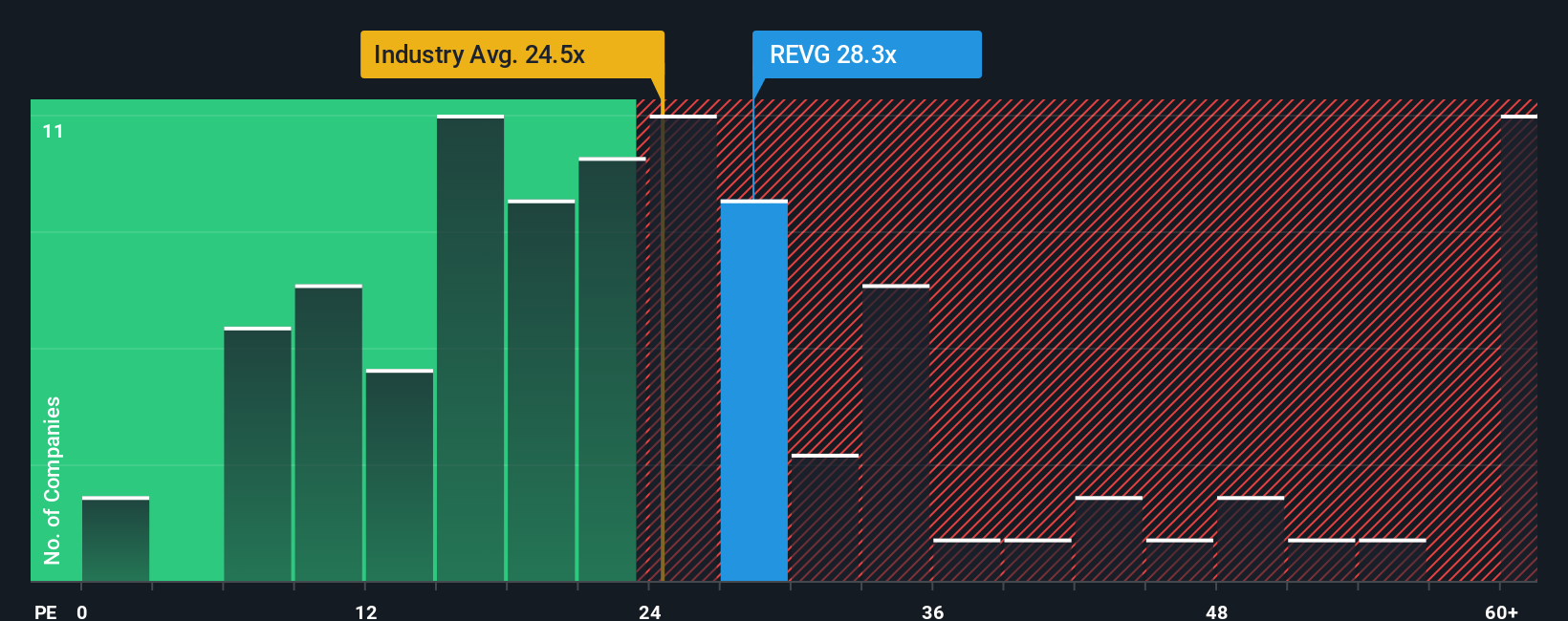Click the x-axis tick label 12
1568x621 pixels.
pyautogui.click(x=365, y=611)
